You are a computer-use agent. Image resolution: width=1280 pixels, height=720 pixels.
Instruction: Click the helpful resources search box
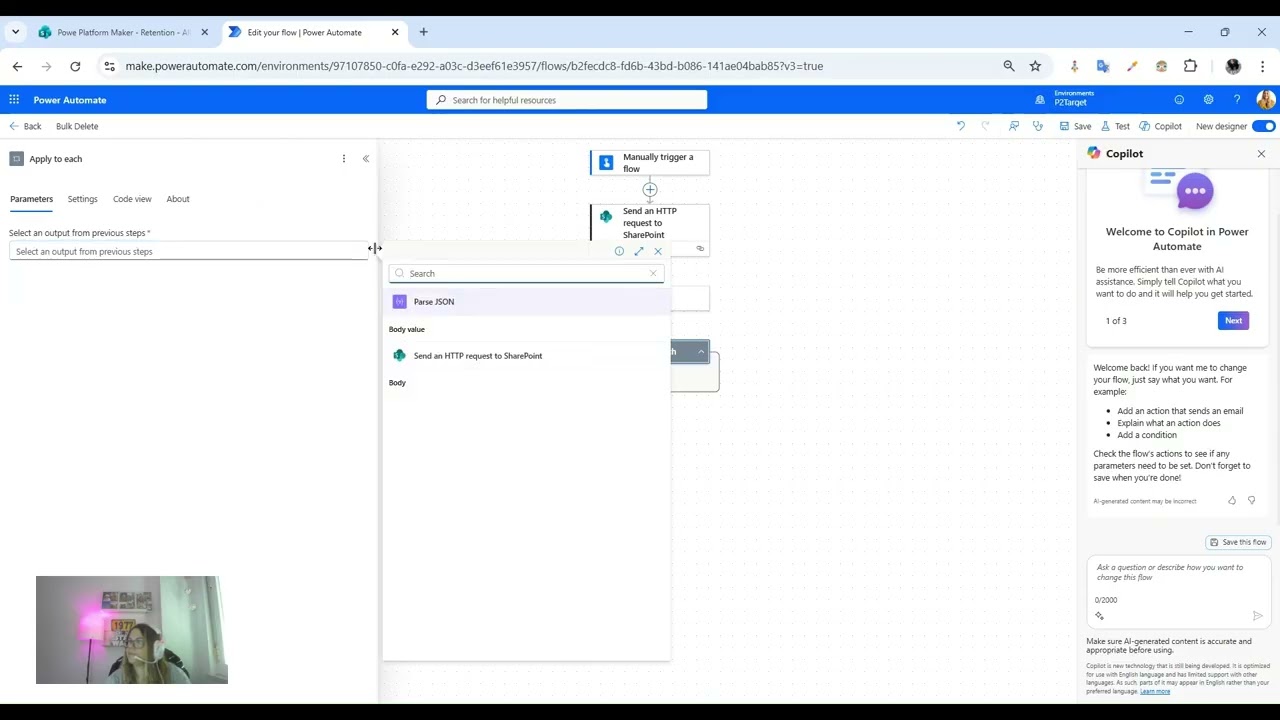tap(567, 100)
